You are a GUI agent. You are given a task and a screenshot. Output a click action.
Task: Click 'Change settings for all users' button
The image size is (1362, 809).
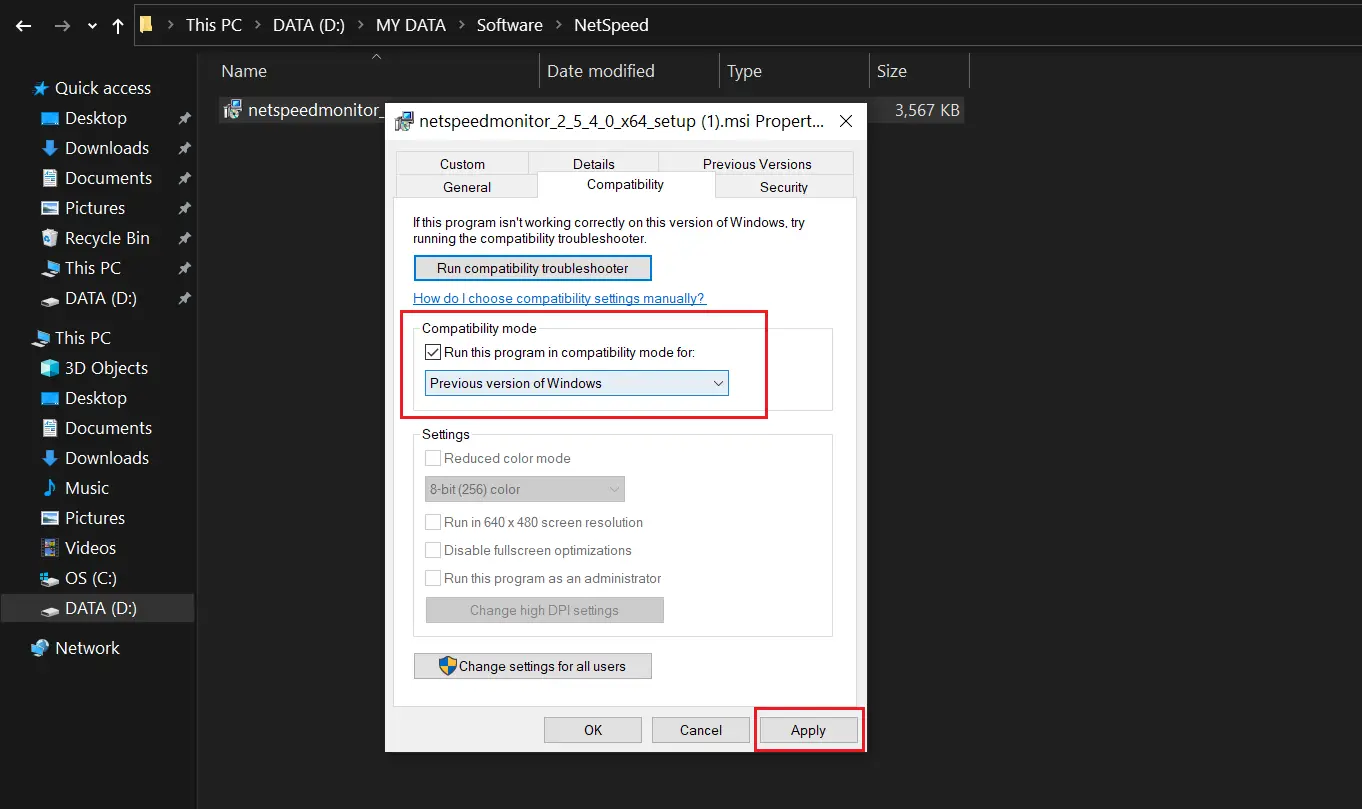coord(533,666)
